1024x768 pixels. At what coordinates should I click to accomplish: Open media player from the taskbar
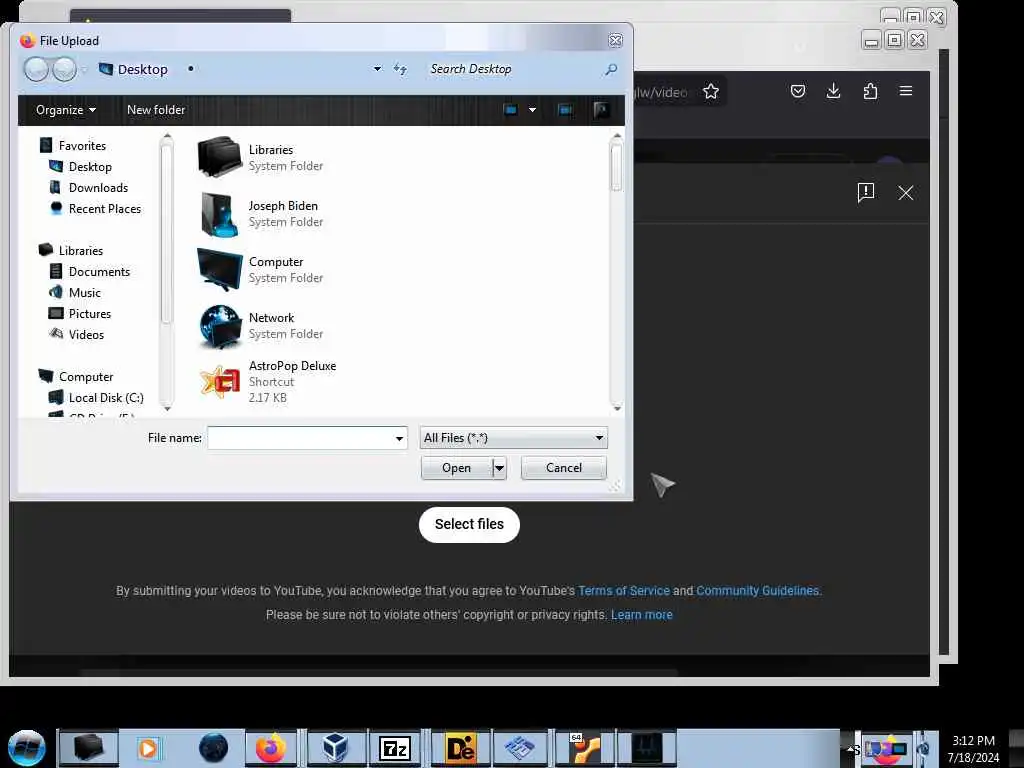(x=148, y=748)
